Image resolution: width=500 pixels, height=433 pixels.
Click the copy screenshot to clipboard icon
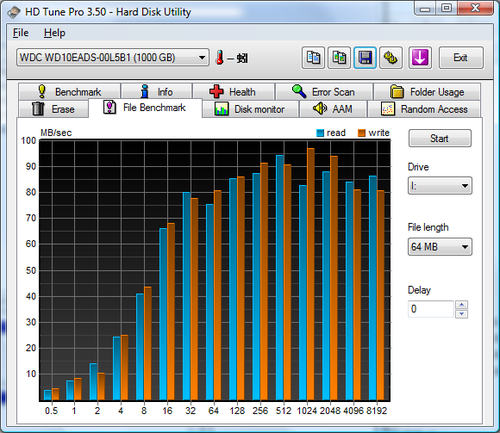[339, 58]
